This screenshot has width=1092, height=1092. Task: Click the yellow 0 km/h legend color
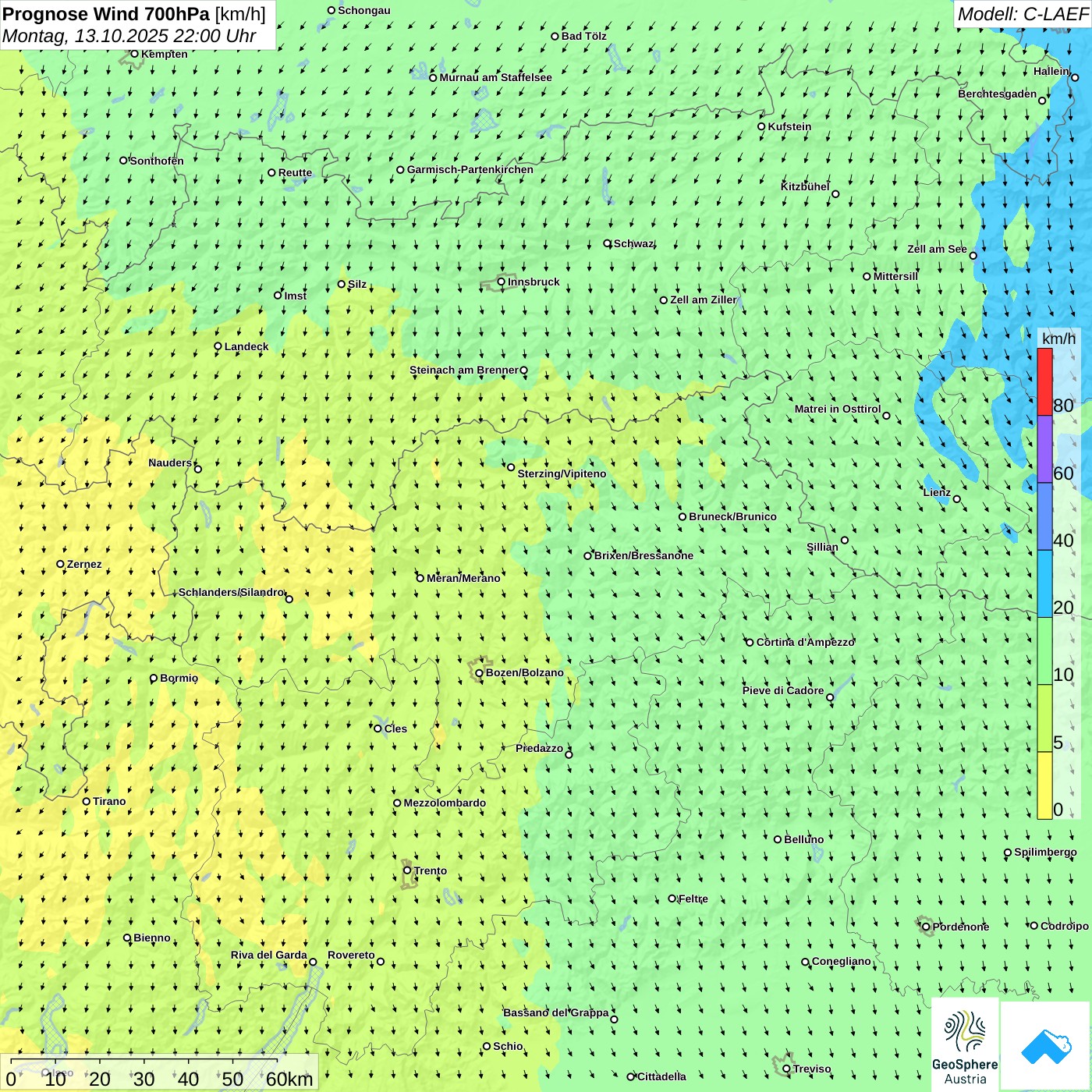tap(1044, 785)
